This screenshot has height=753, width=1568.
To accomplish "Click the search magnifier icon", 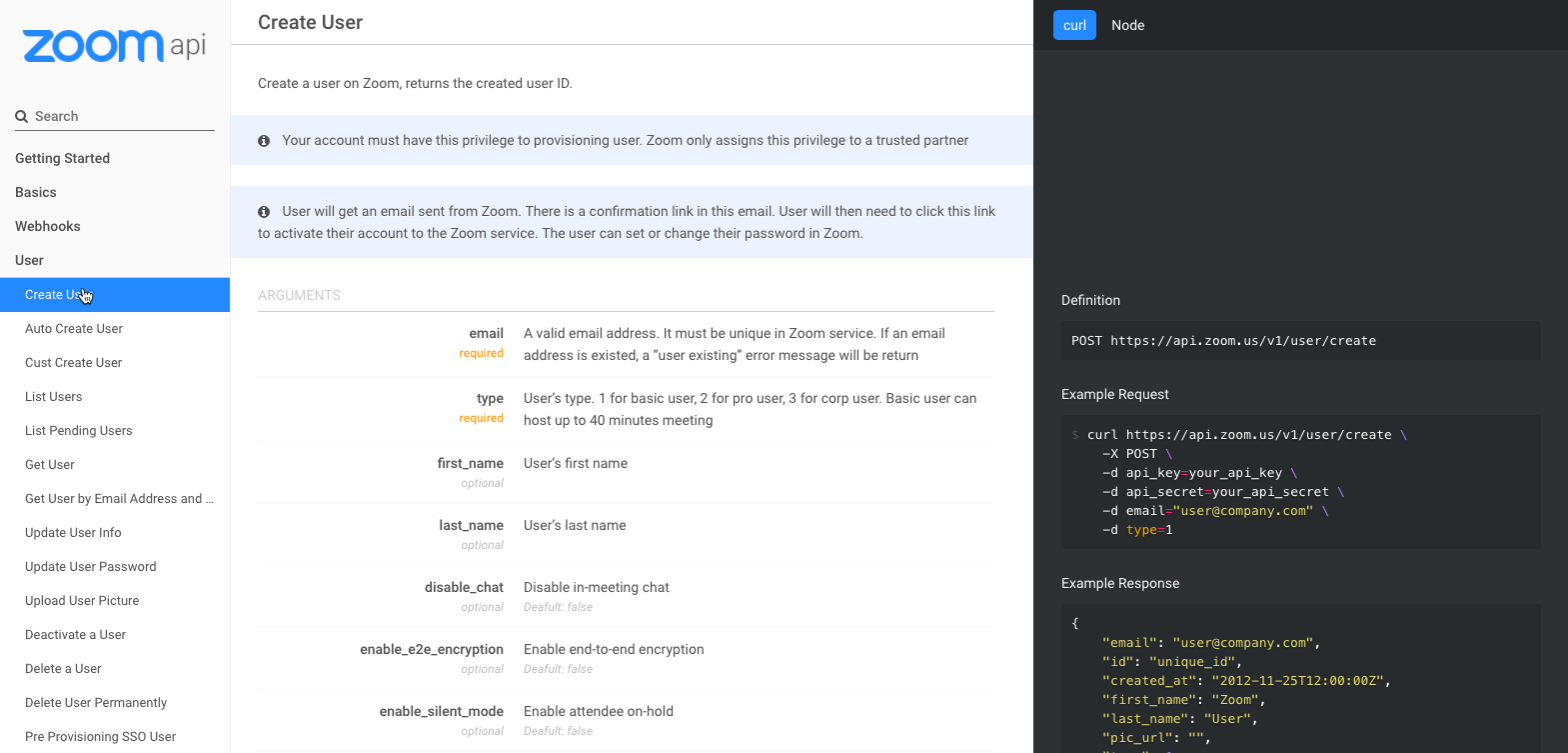I will pos(21,117).
